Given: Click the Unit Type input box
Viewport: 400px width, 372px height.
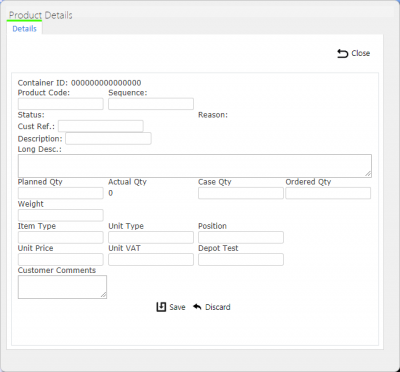Looking at the screenshot, I should click(151, 237).
